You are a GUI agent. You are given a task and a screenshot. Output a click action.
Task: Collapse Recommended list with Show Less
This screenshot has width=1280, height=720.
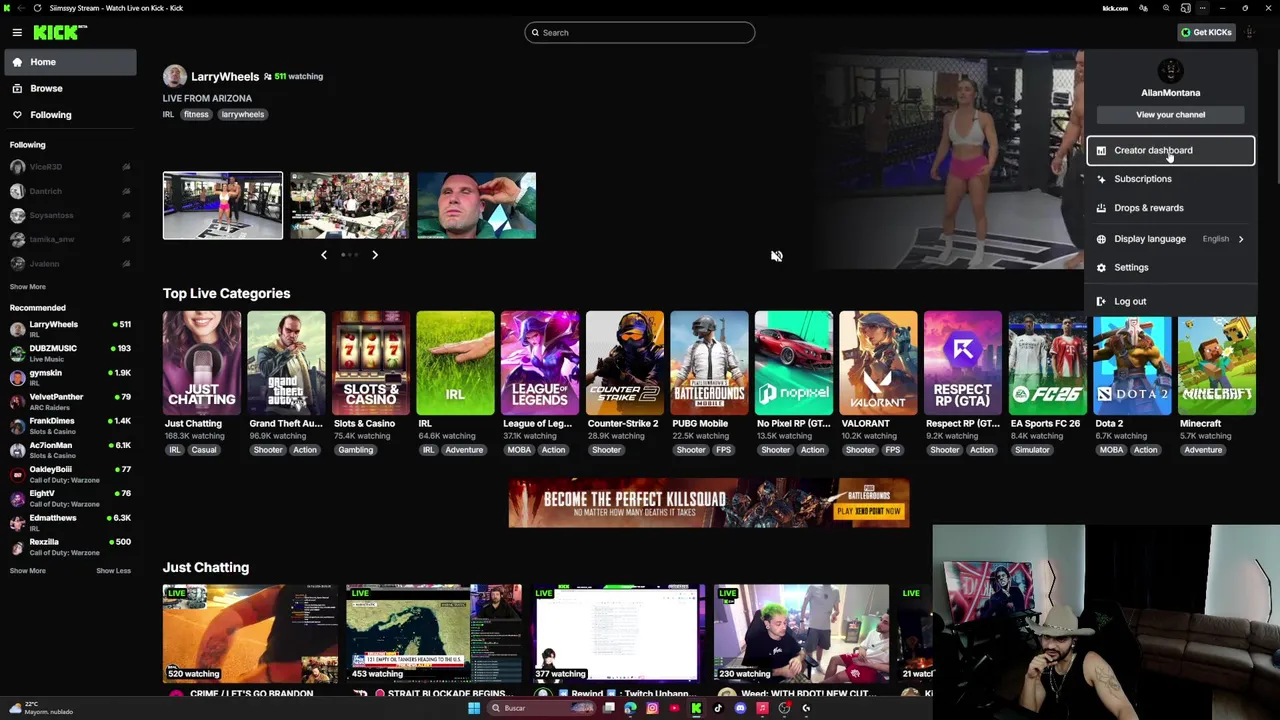(113, 571)
